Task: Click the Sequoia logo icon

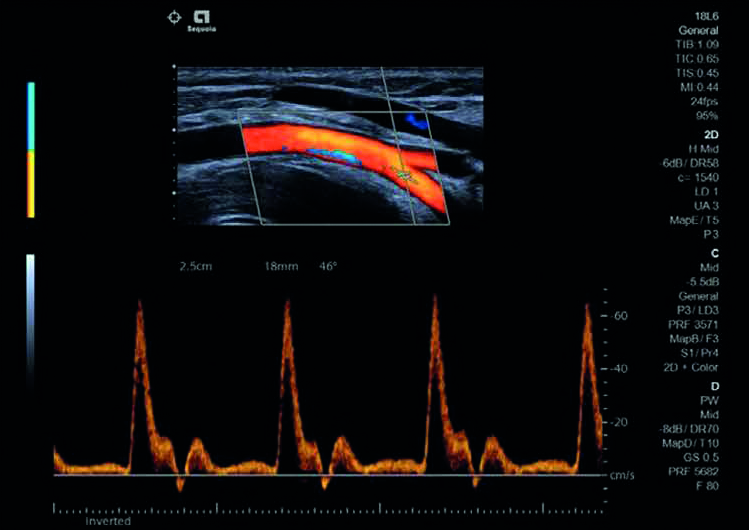Action: pos(202,17)
